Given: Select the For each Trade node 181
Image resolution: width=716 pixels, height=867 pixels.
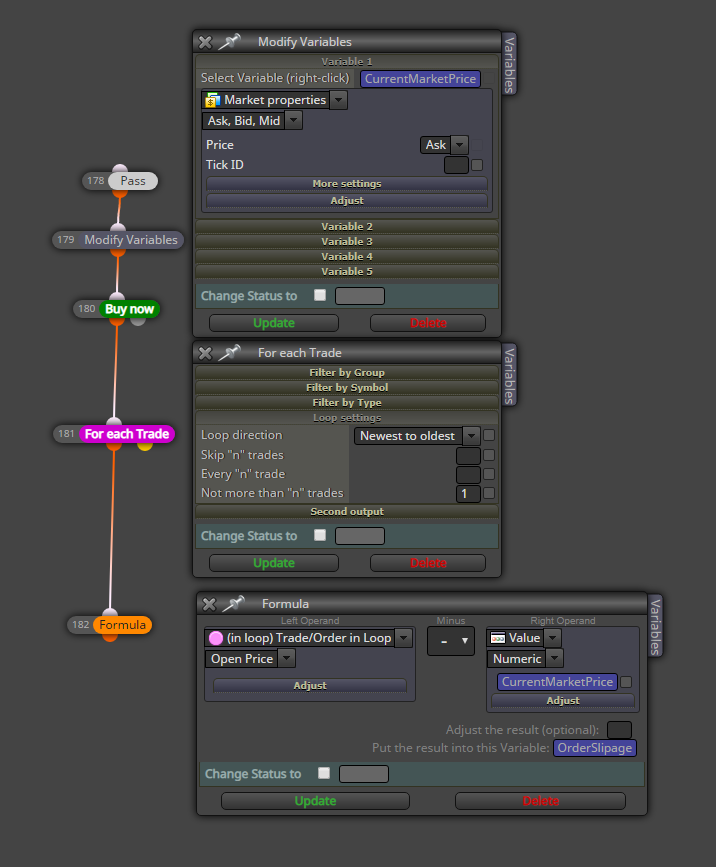Looking at the screenshot, I should 127,434.
